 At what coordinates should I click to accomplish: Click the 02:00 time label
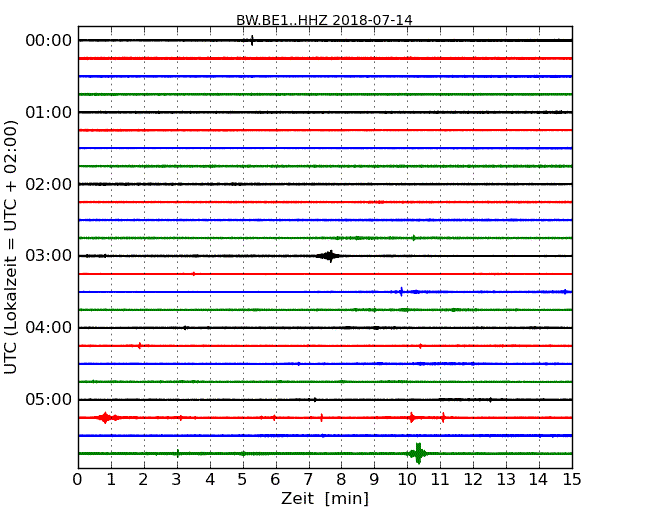49,184
